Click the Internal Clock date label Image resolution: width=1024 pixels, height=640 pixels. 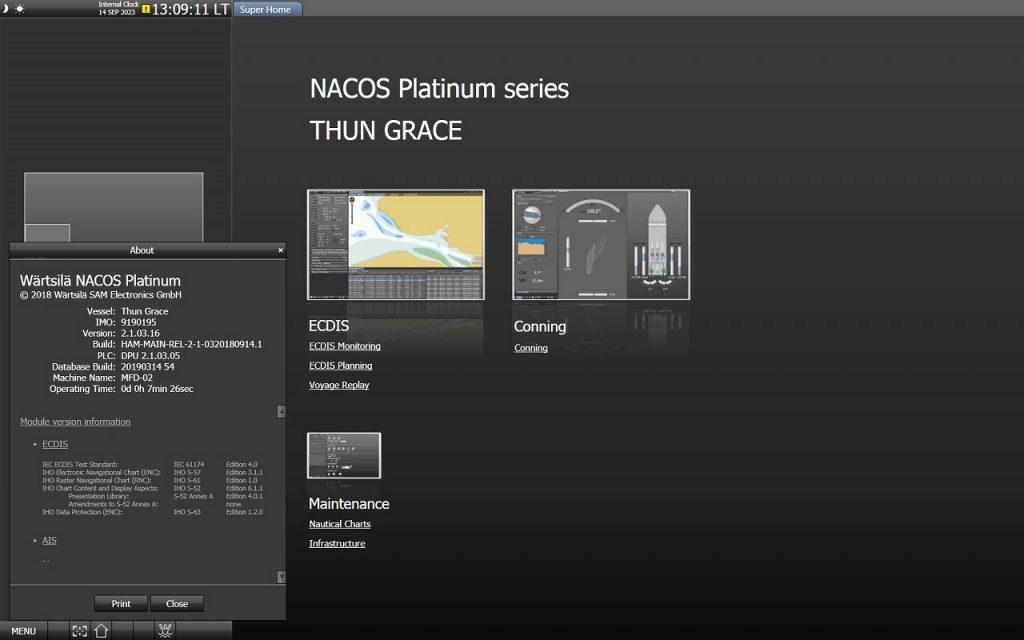point(118,8)
